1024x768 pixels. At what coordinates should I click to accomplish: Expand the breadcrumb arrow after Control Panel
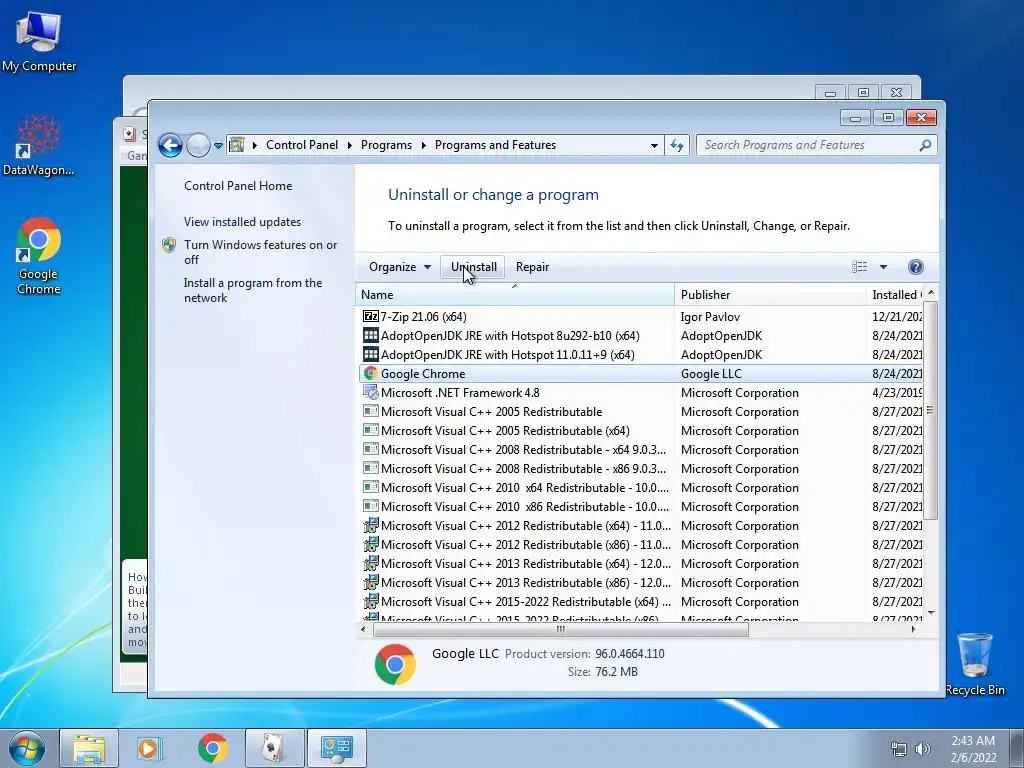349,145
